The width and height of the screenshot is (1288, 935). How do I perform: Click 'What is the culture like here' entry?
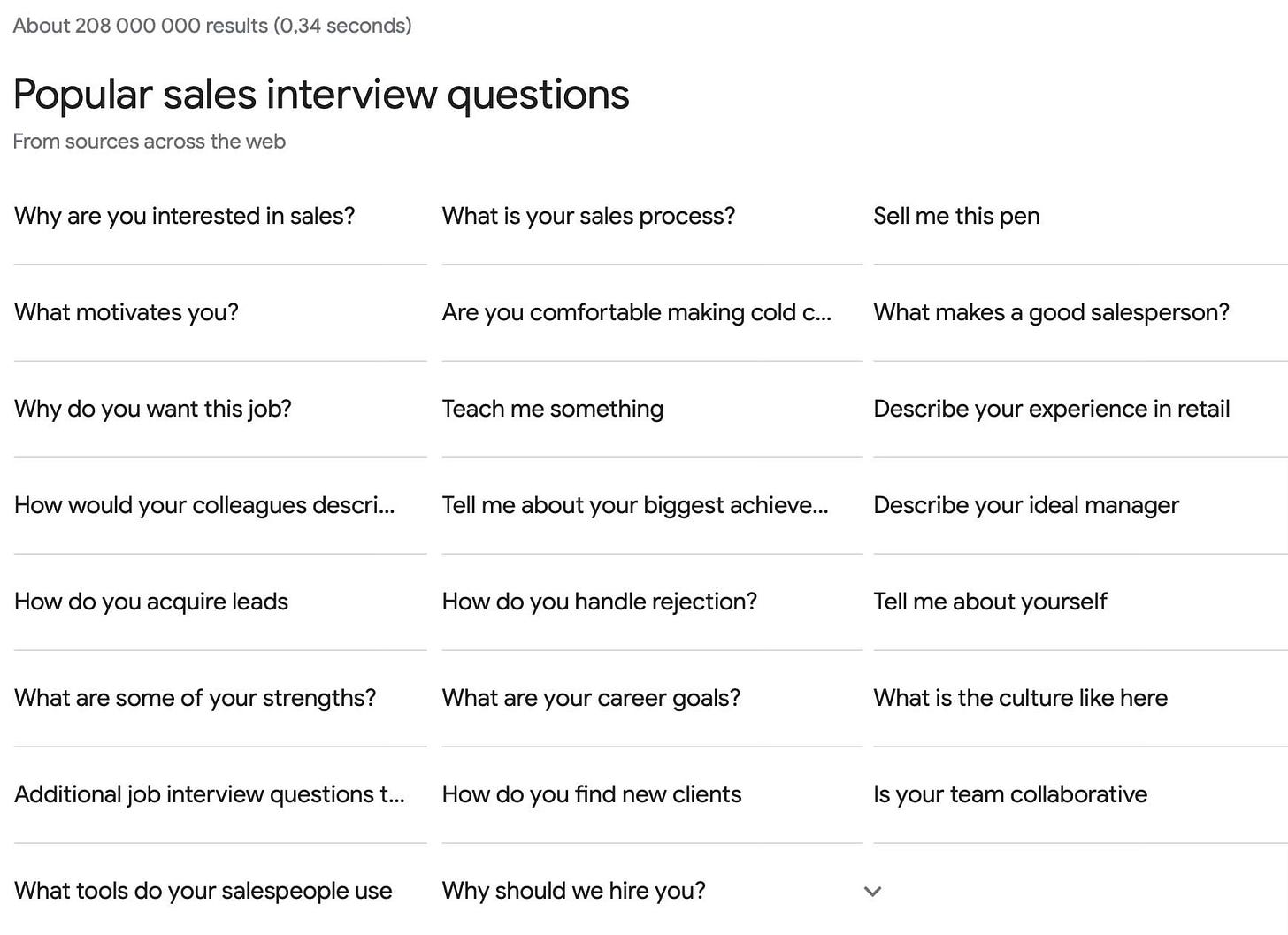[x=1020, y=698]
